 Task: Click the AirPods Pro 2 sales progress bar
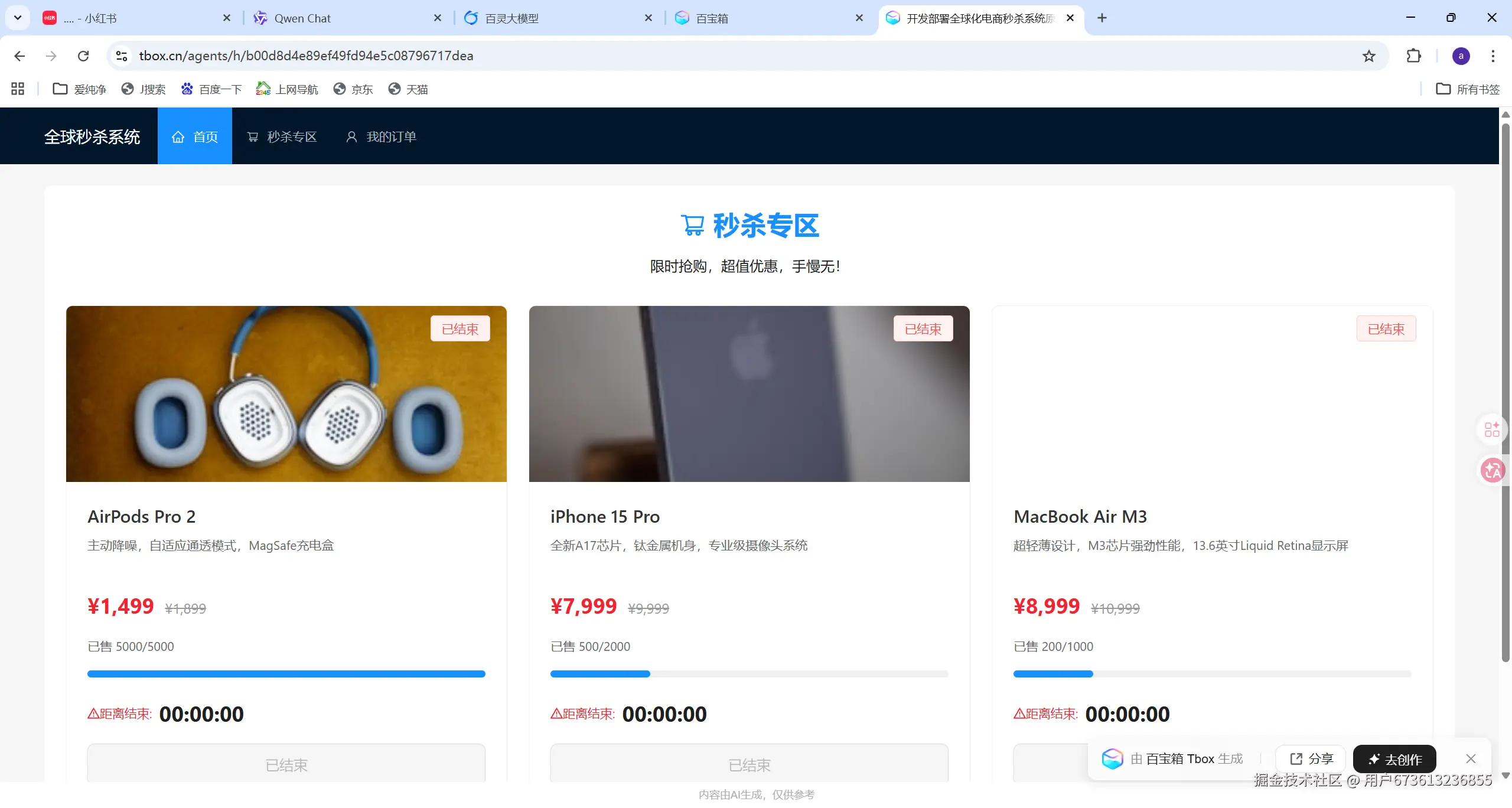click(286, 674)
